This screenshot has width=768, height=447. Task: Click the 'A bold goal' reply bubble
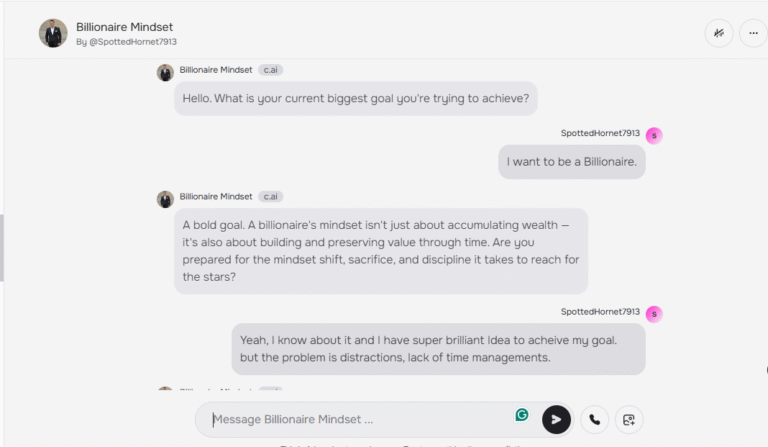(x=381, y=251)
